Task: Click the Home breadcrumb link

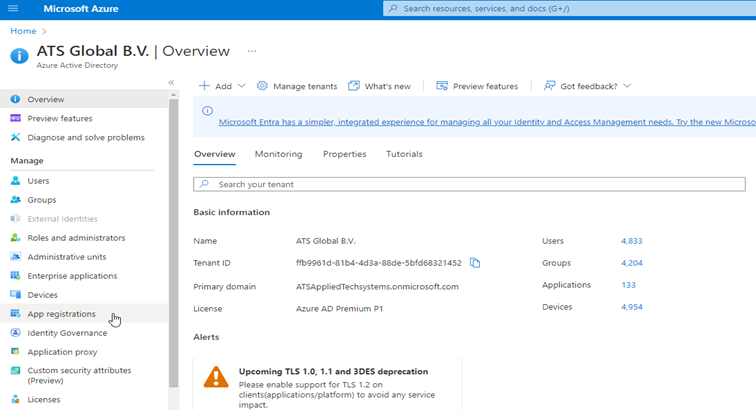Action: (x=23, y=31)
